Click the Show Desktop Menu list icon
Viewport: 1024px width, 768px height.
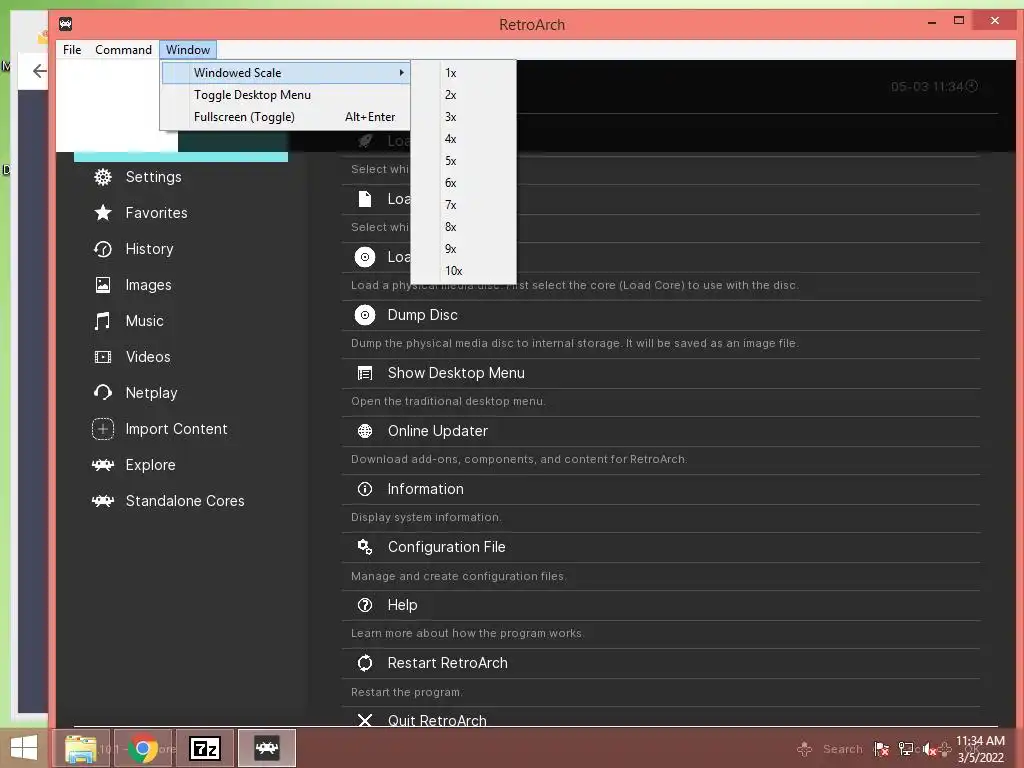[365, 374]
